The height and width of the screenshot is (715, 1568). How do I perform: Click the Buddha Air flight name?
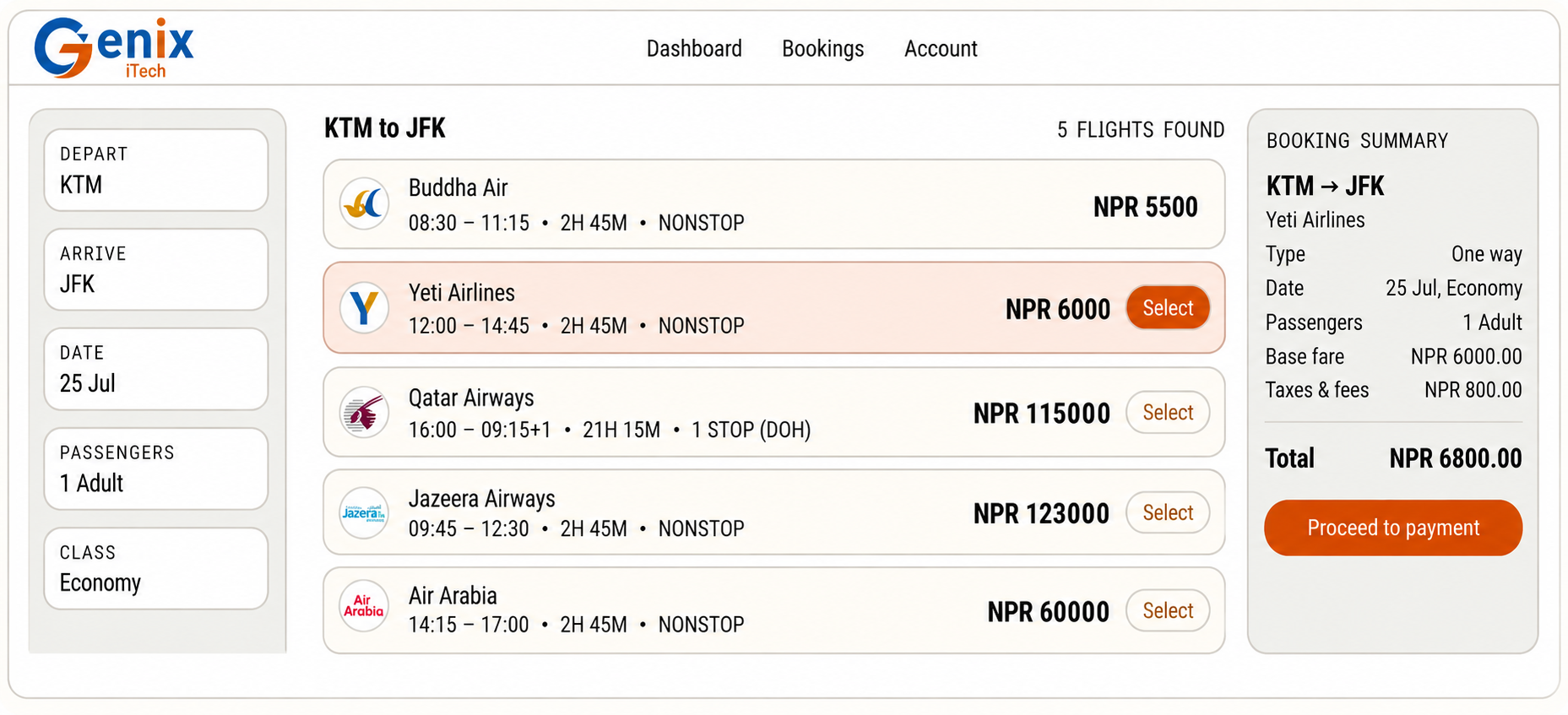(x=458, y=187)
